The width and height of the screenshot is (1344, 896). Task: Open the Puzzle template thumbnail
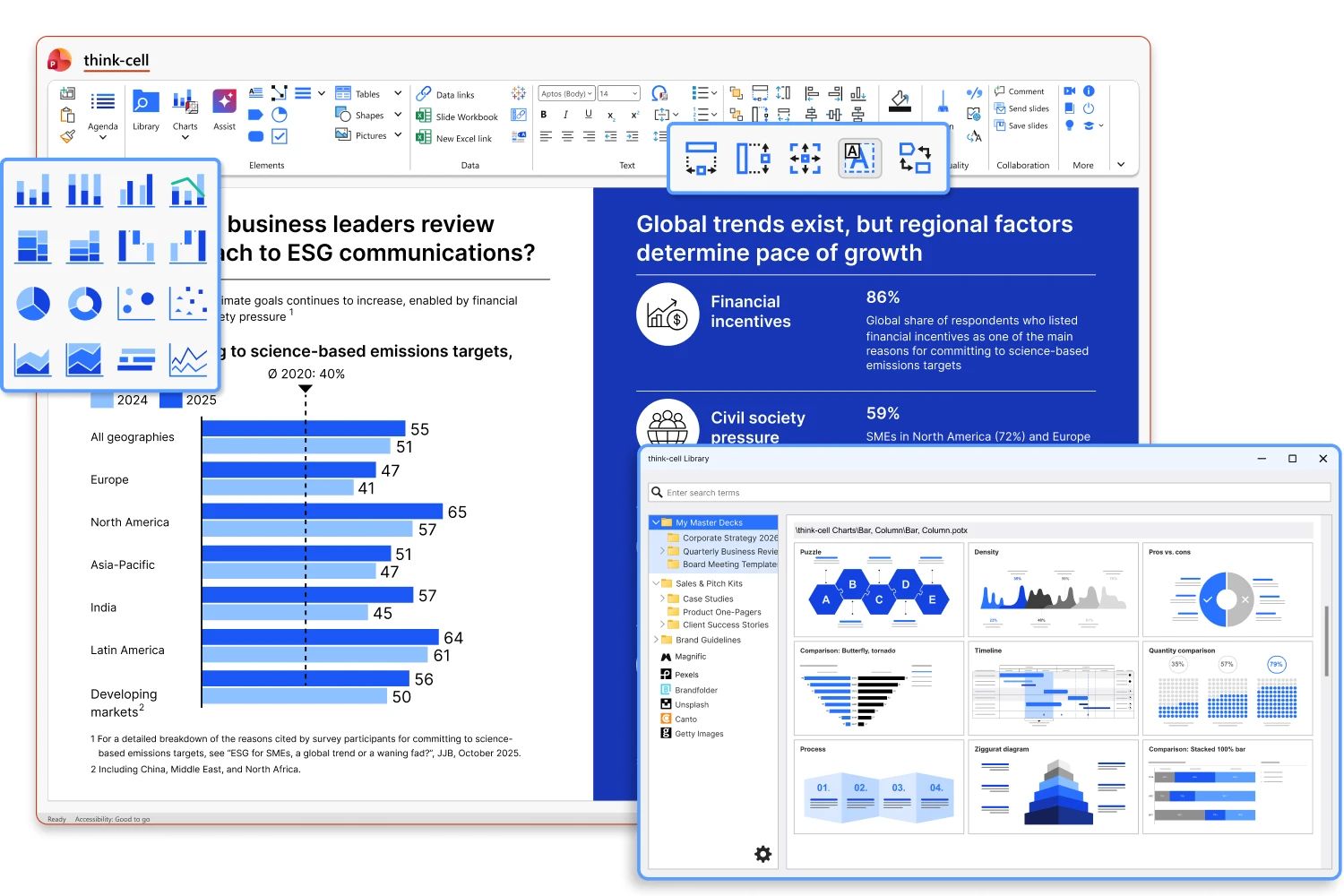pyautogui.click(x=879, y=590)
